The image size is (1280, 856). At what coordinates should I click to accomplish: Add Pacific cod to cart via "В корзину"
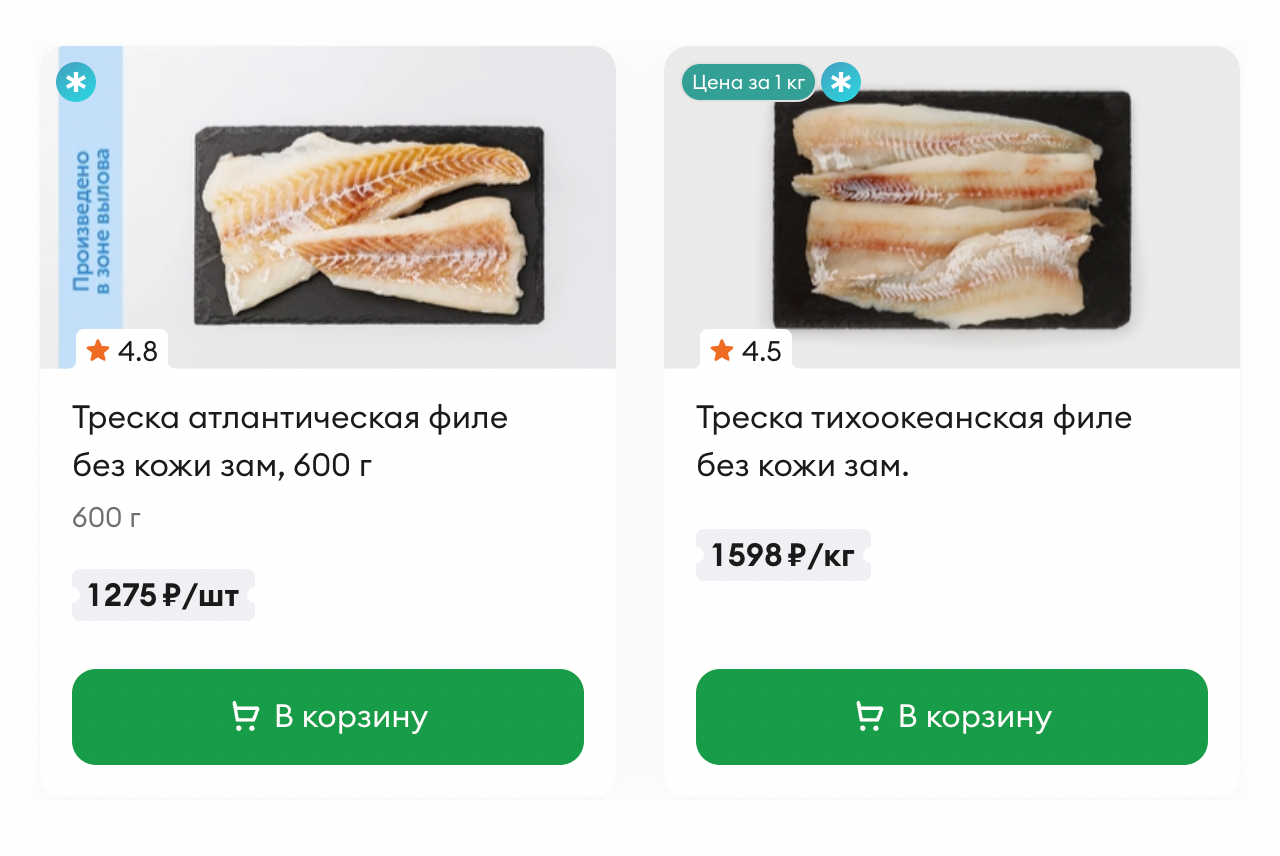coord(952,717)
